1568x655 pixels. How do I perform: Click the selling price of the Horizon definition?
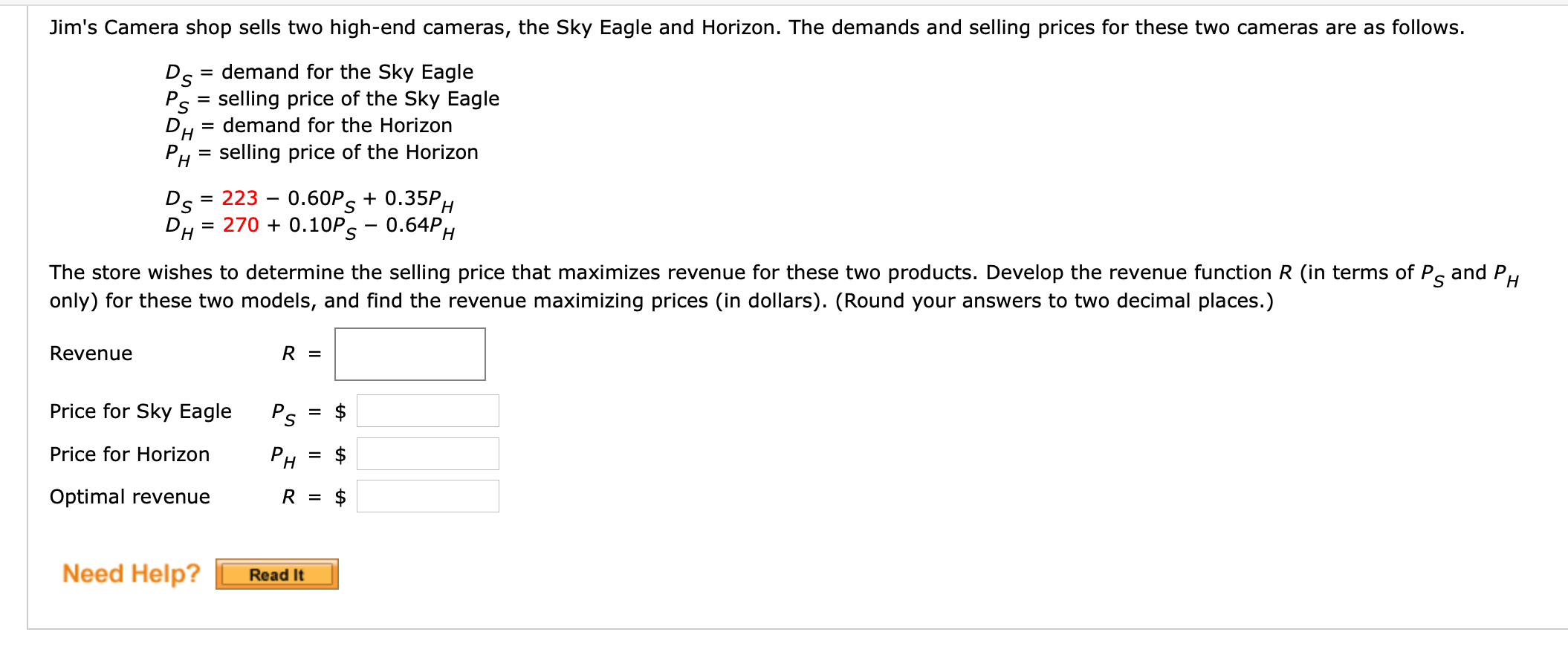tap(349, 152)
